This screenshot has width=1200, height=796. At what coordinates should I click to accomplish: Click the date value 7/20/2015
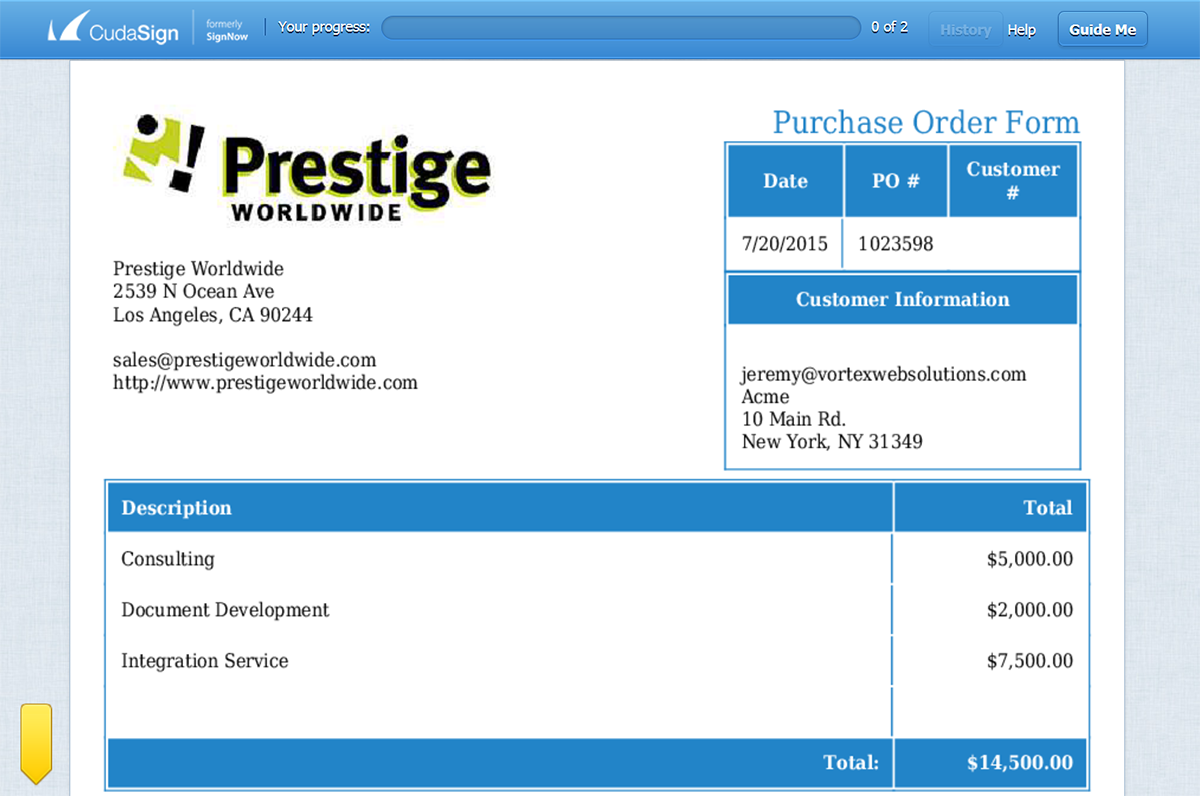785,243
